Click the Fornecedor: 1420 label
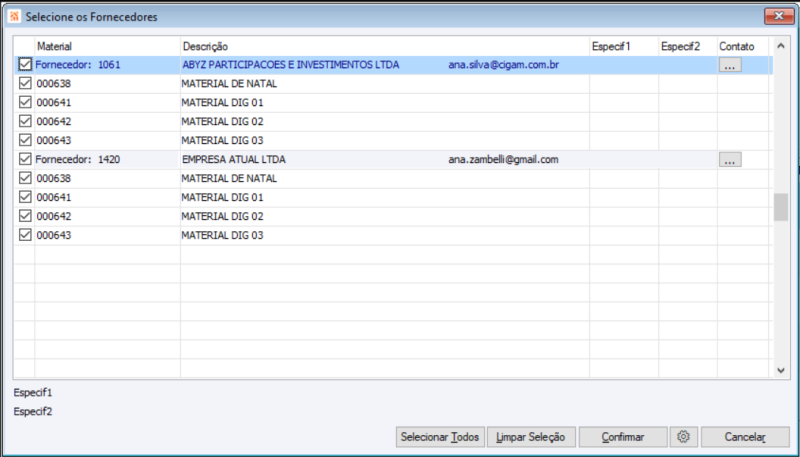The image size is (800, 457). 78,160
